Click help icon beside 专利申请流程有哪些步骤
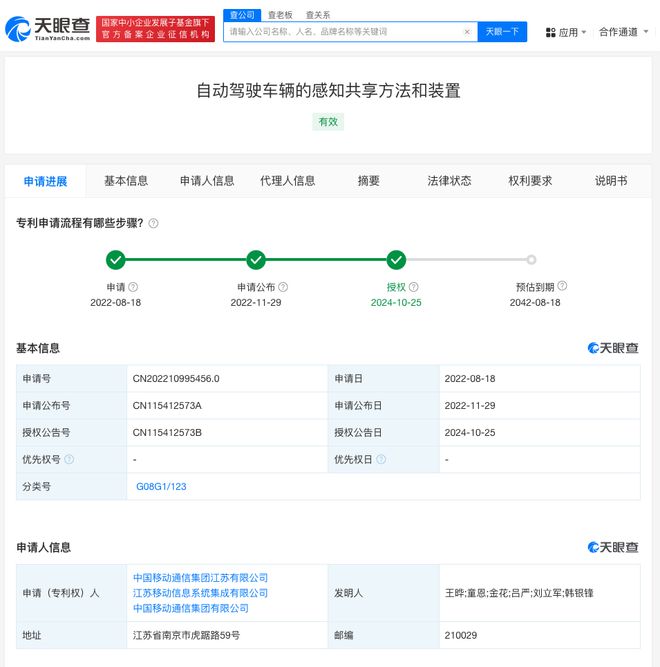660x667 pixels. pos(154,223)
